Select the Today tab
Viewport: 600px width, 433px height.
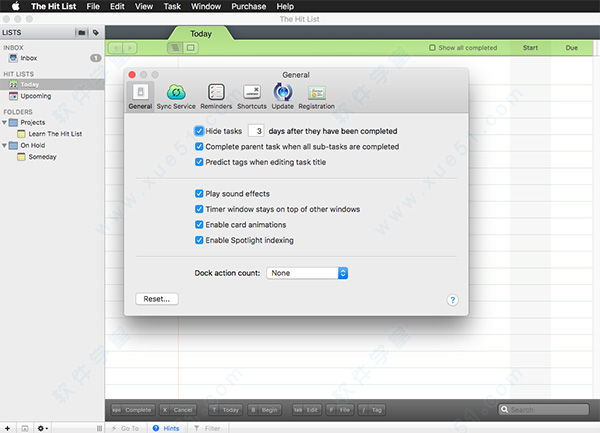coord(201,34)
